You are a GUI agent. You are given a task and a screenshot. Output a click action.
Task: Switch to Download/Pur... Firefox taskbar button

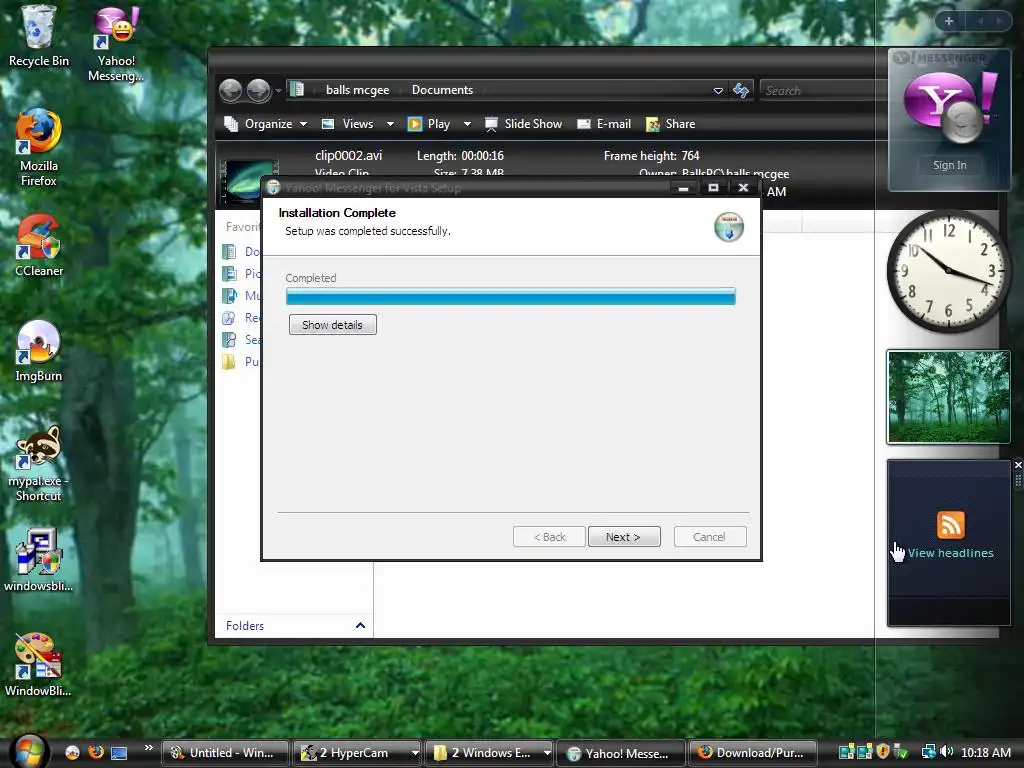(753, 753)
